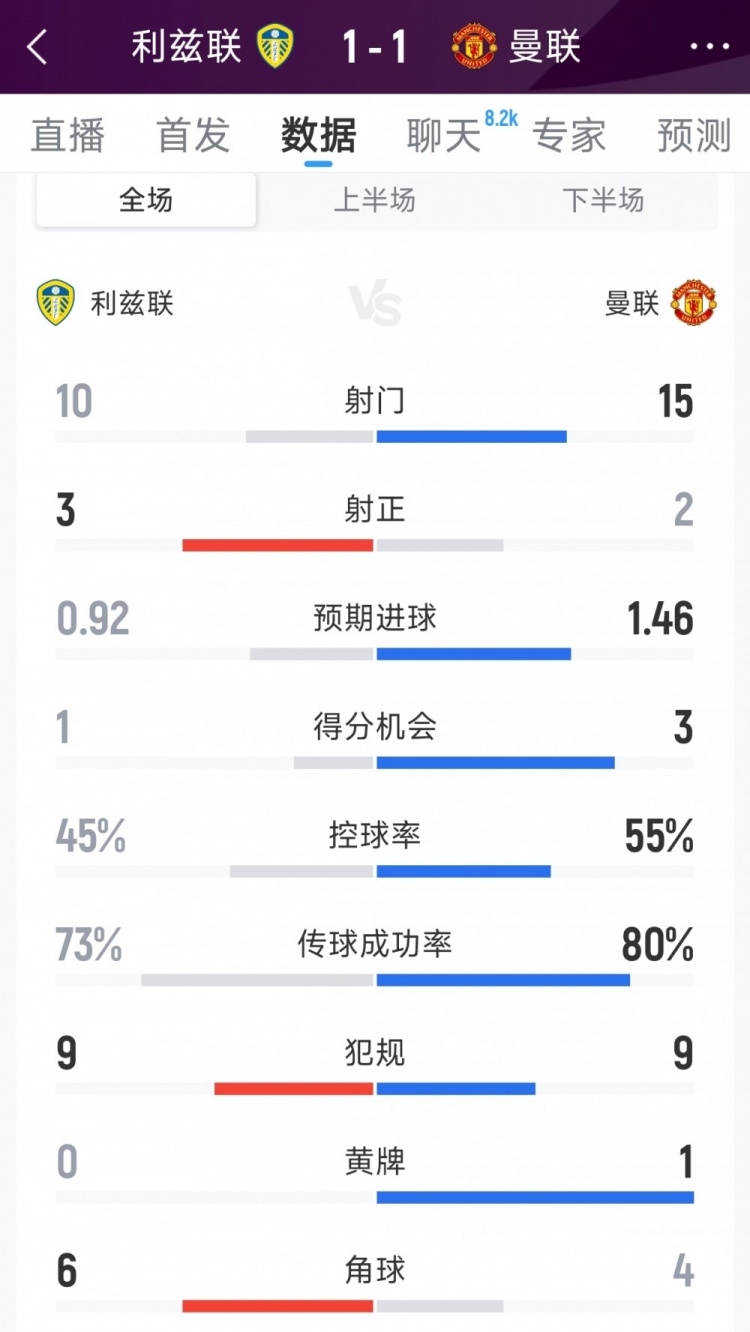Screen dimensions: 750x1332
Task: Open the three-dot more options menu
Action: click(710, 47)
